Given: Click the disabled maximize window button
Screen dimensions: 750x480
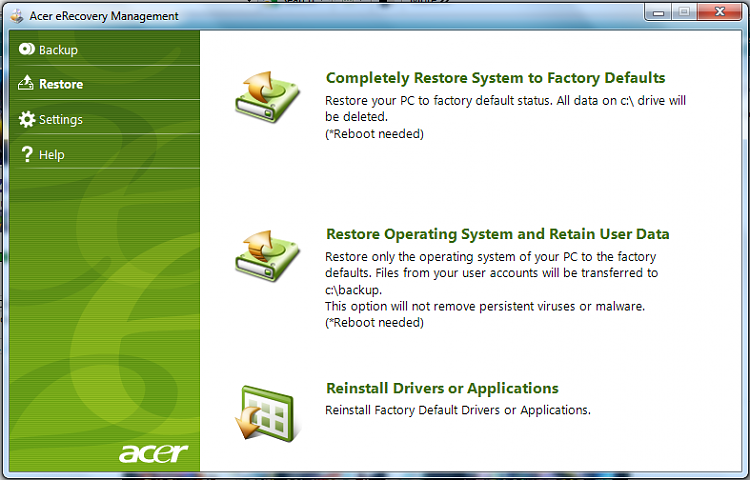Looking at the screenshot, I should click(684, 12).
